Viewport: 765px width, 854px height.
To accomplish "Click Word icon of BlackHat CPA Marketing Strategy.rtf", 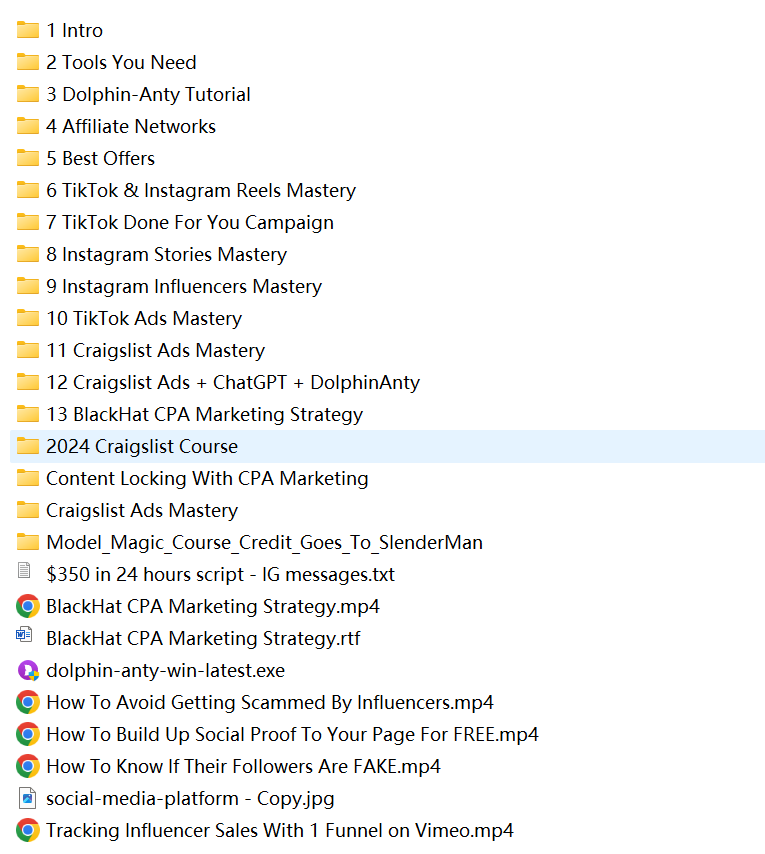I will 24,635.
